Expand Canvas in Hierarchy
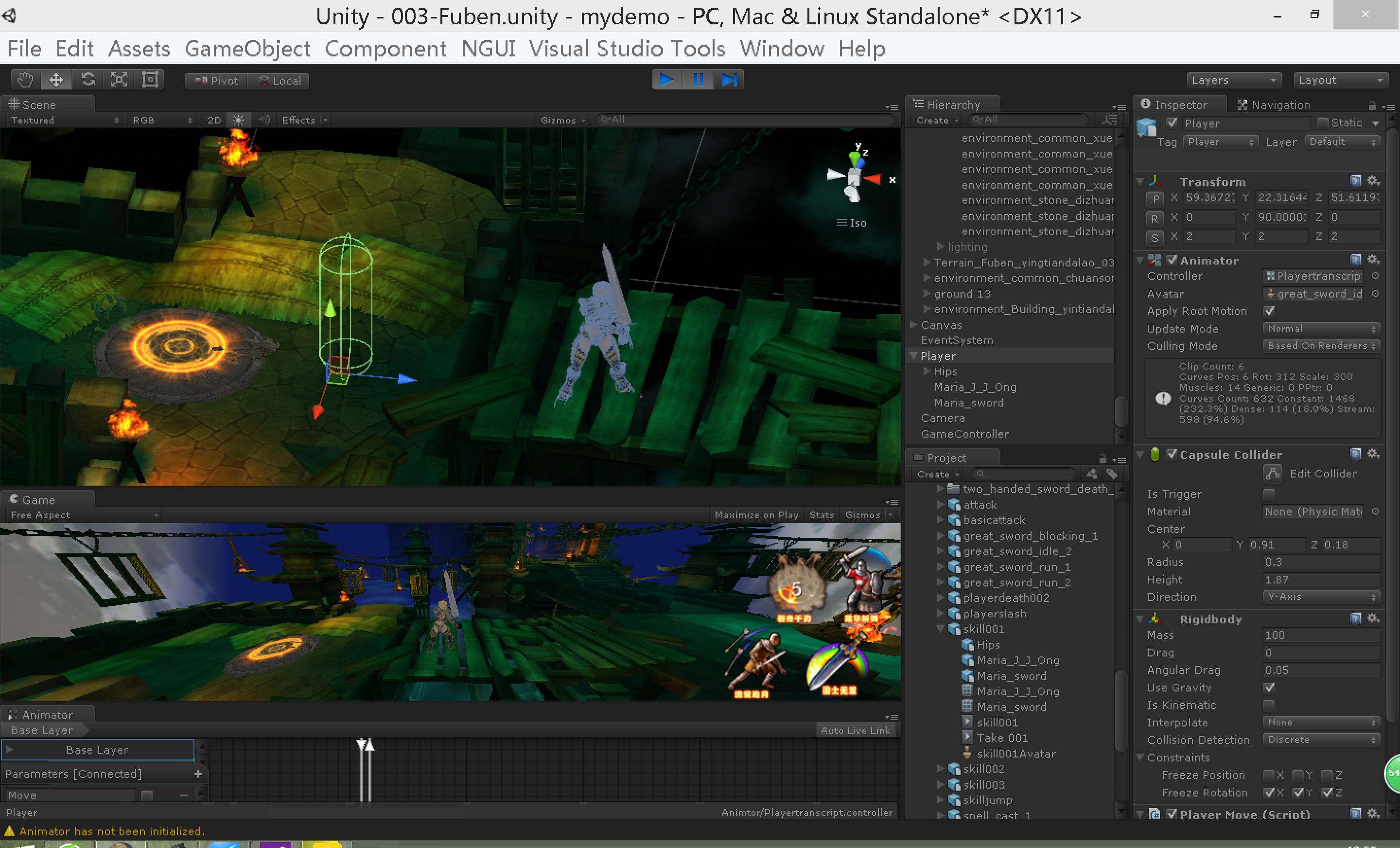1400x848 pixels. click(913, 324)
